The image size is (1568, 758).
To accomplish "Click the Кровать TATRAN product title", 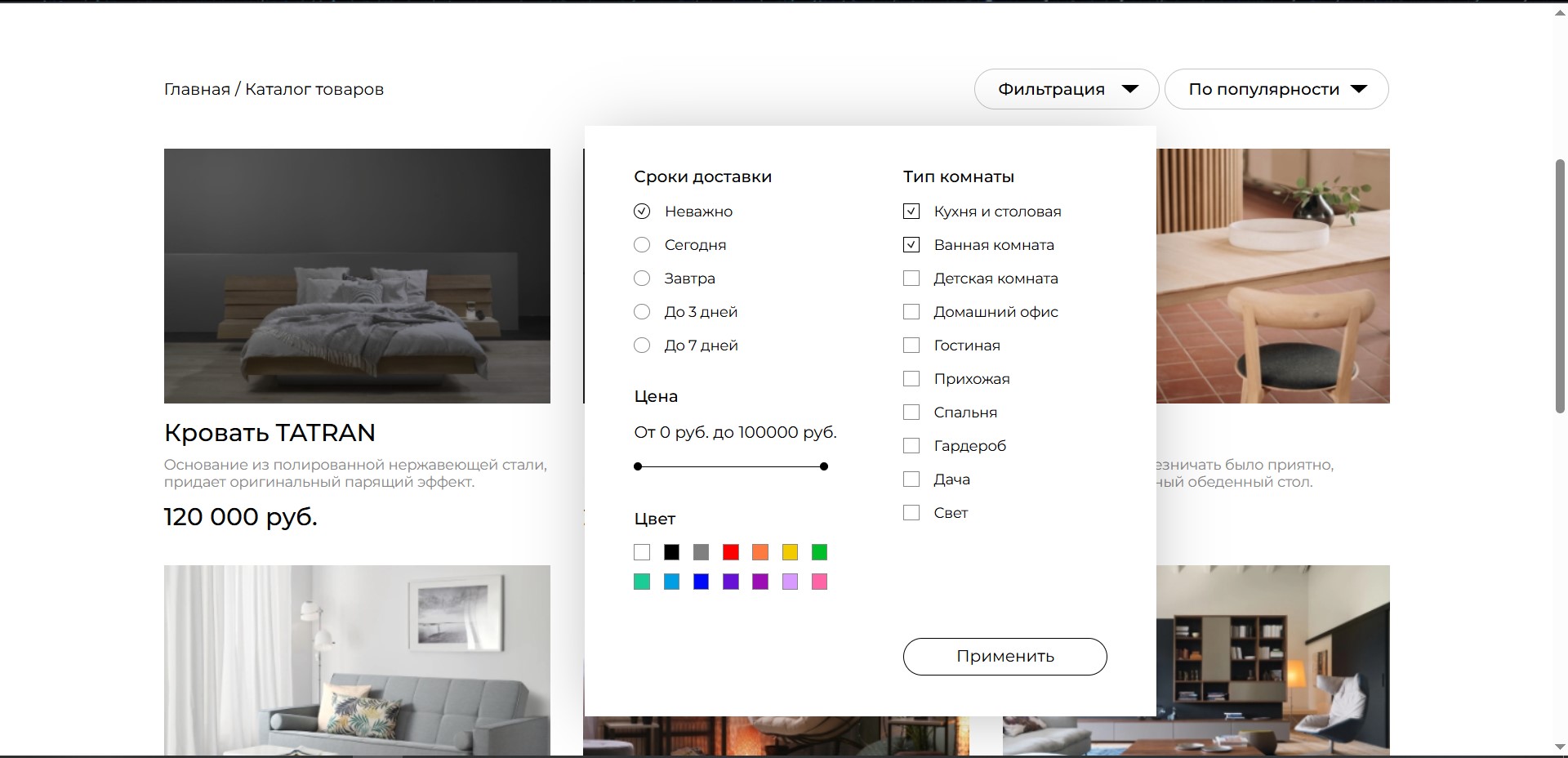I will (x=269, y=432).
